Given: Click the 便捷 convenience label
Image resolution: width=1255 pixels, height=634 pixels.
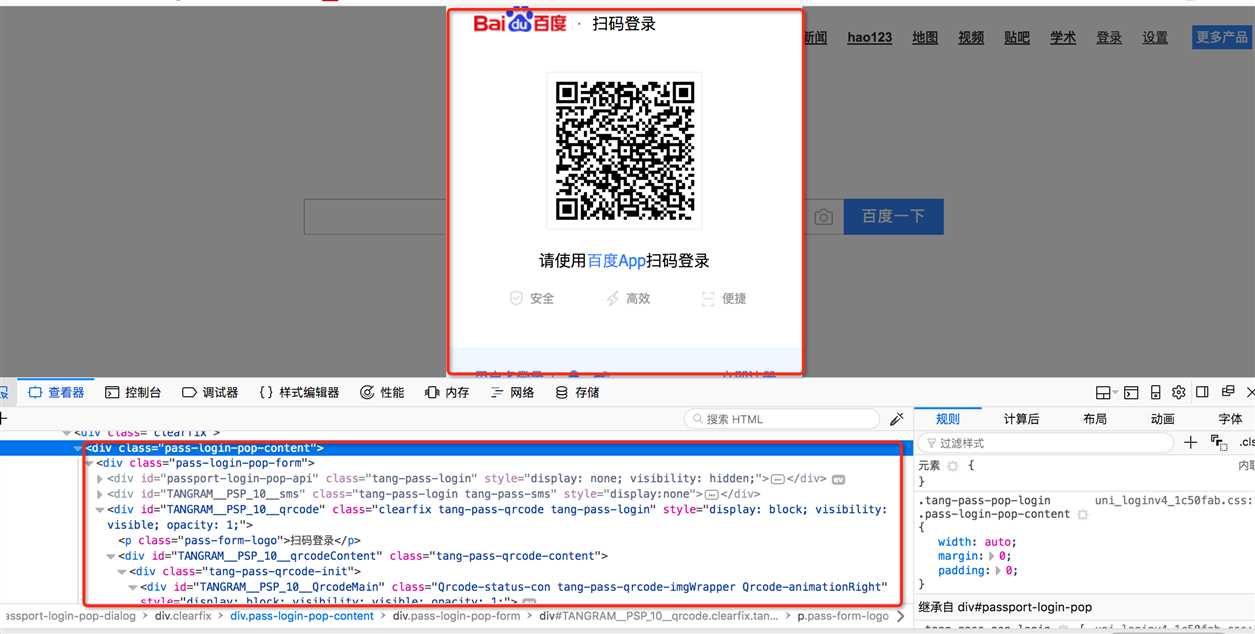Looking at the screenshot, I should pos(734,298).
